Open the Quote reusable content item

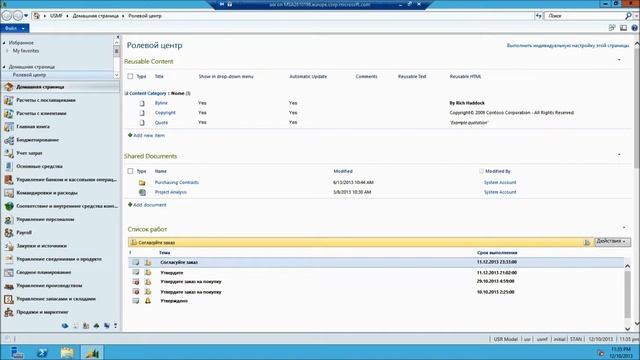(161, 122)
